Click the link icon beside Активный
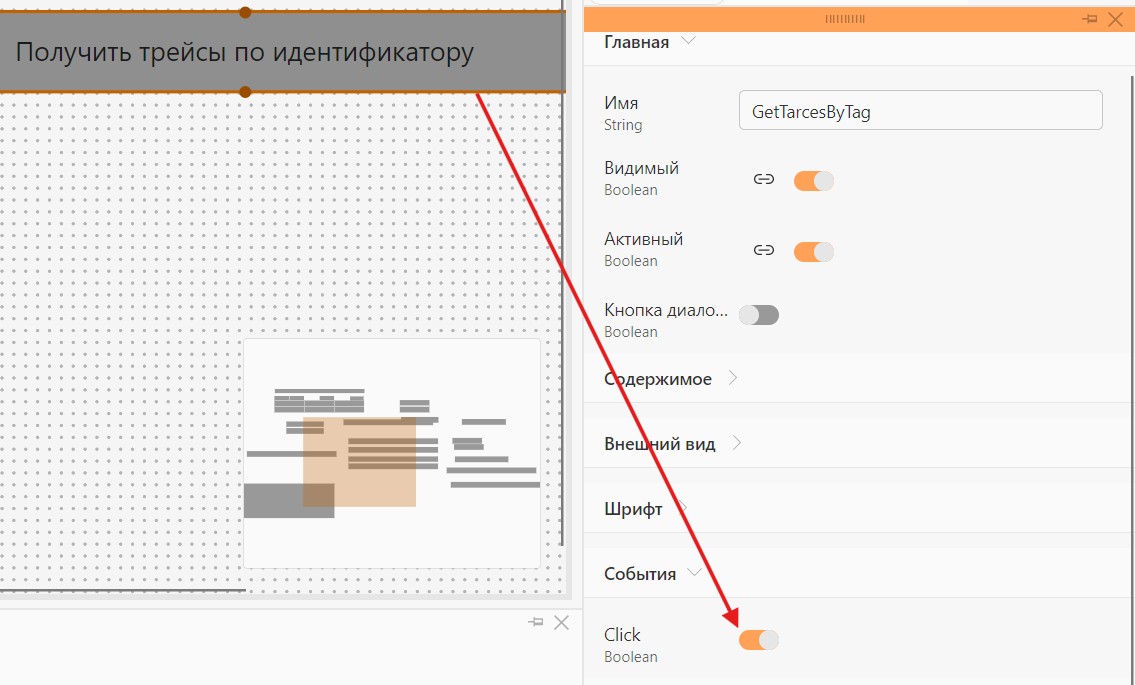This screenshot has width=1135, height=685. coord(764,250)
